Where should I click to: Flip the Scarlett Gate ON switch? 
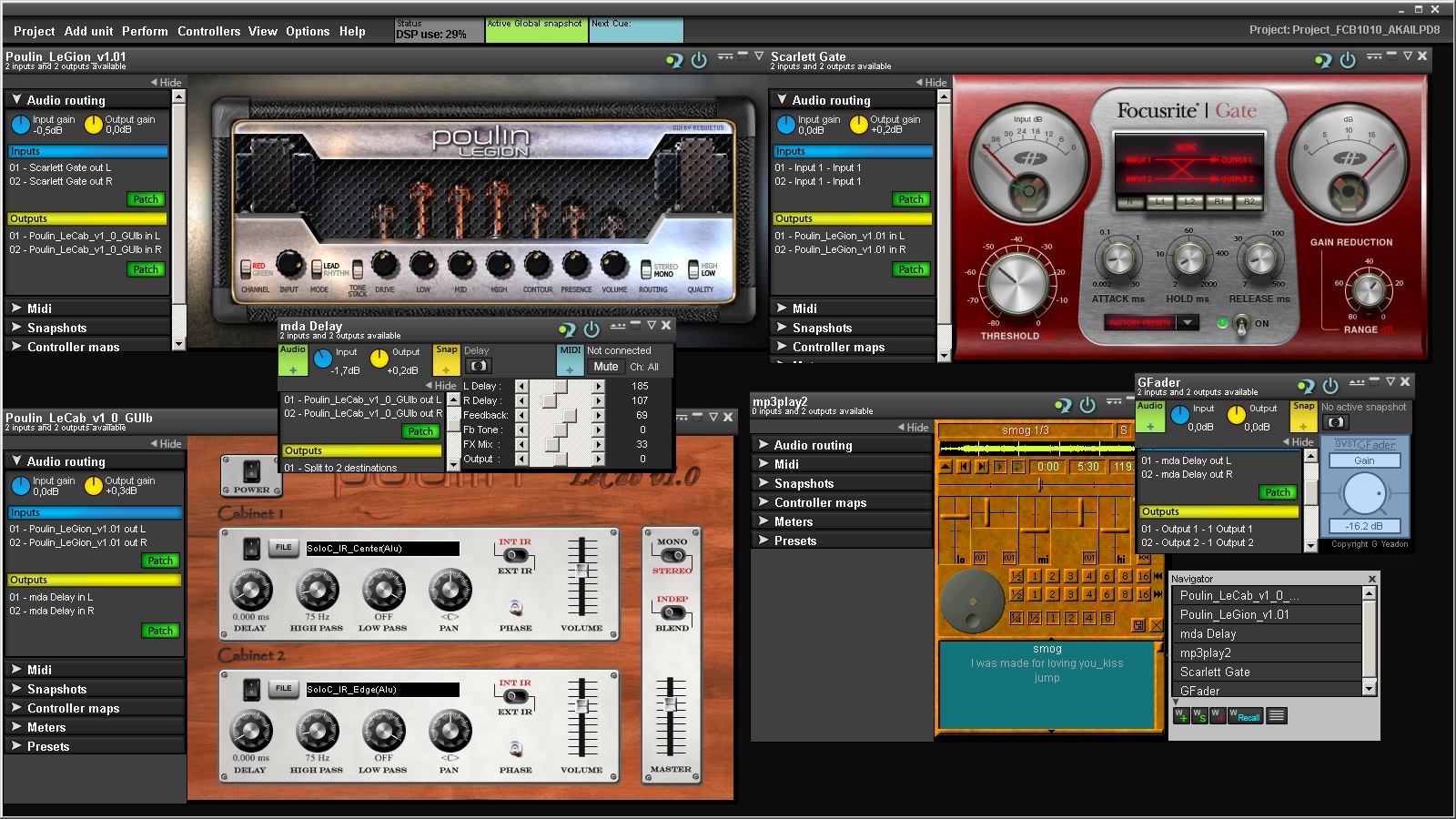coord(1241,325)
